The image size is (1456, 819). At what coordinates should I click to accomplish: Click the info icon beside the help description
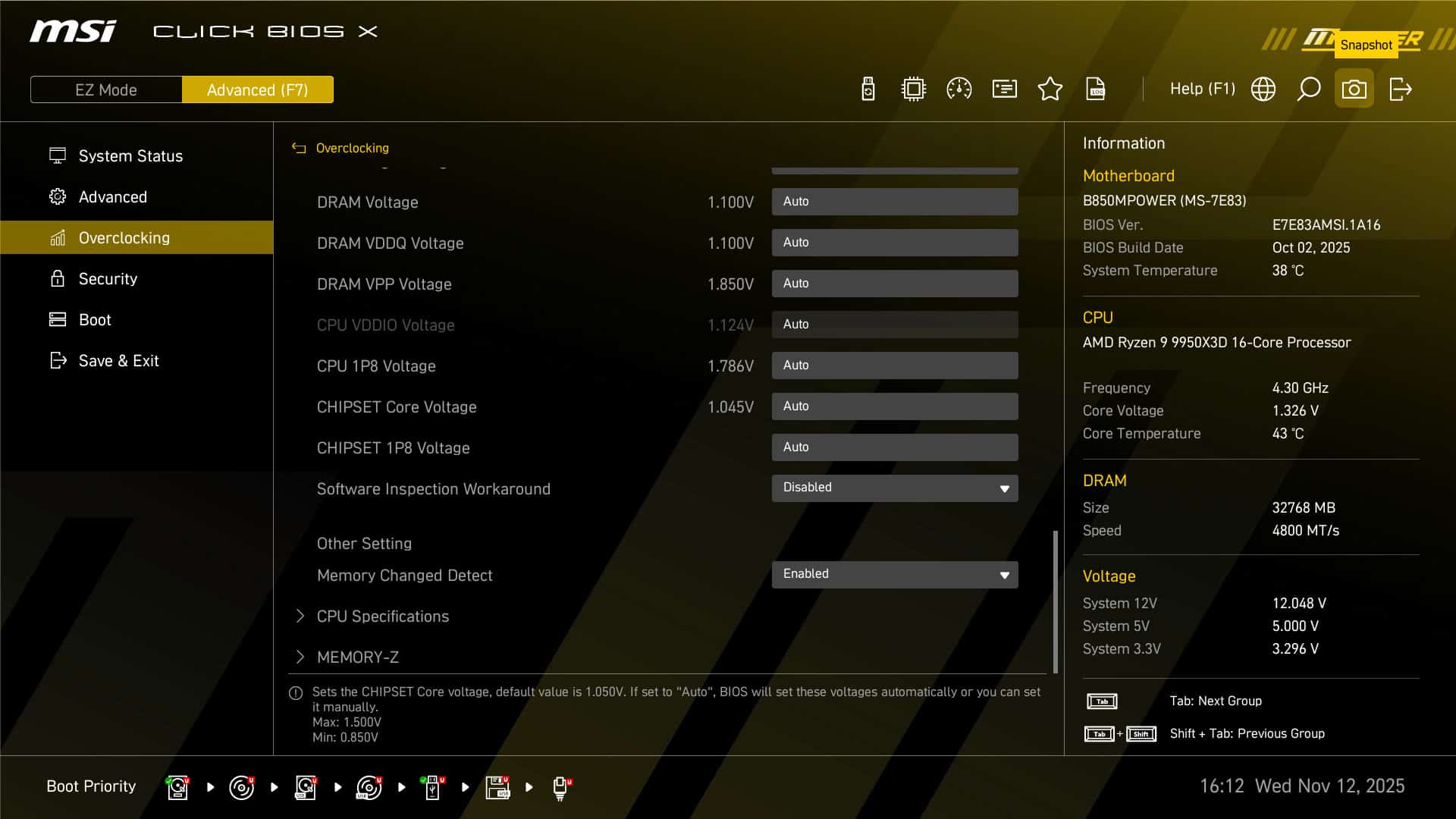(296, 693)
